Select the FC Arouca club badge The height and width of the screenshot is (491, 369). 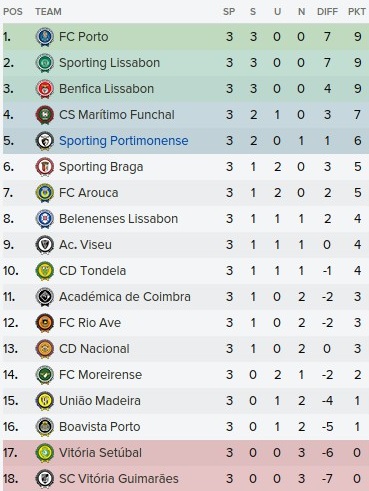coord(45,193)
